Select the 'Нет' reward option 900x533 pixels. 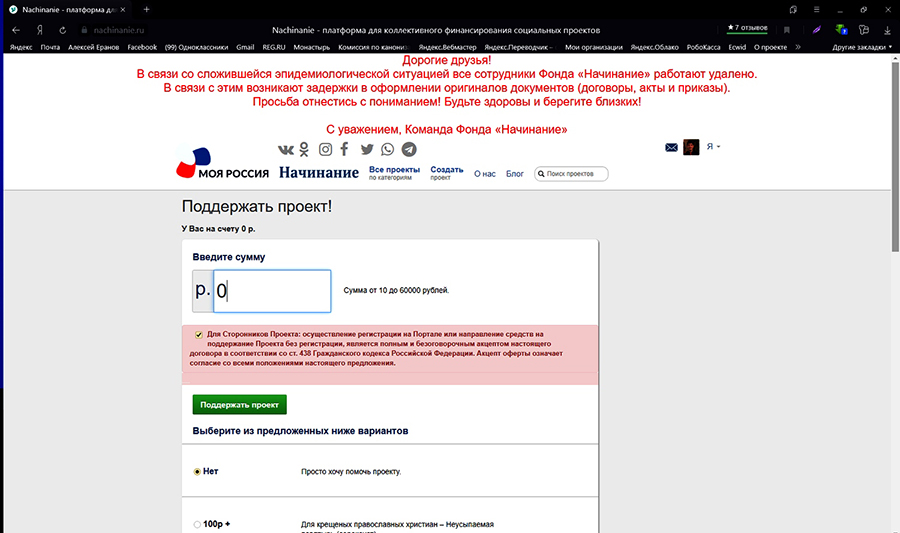pyautogui.click(x=197, y=472)
